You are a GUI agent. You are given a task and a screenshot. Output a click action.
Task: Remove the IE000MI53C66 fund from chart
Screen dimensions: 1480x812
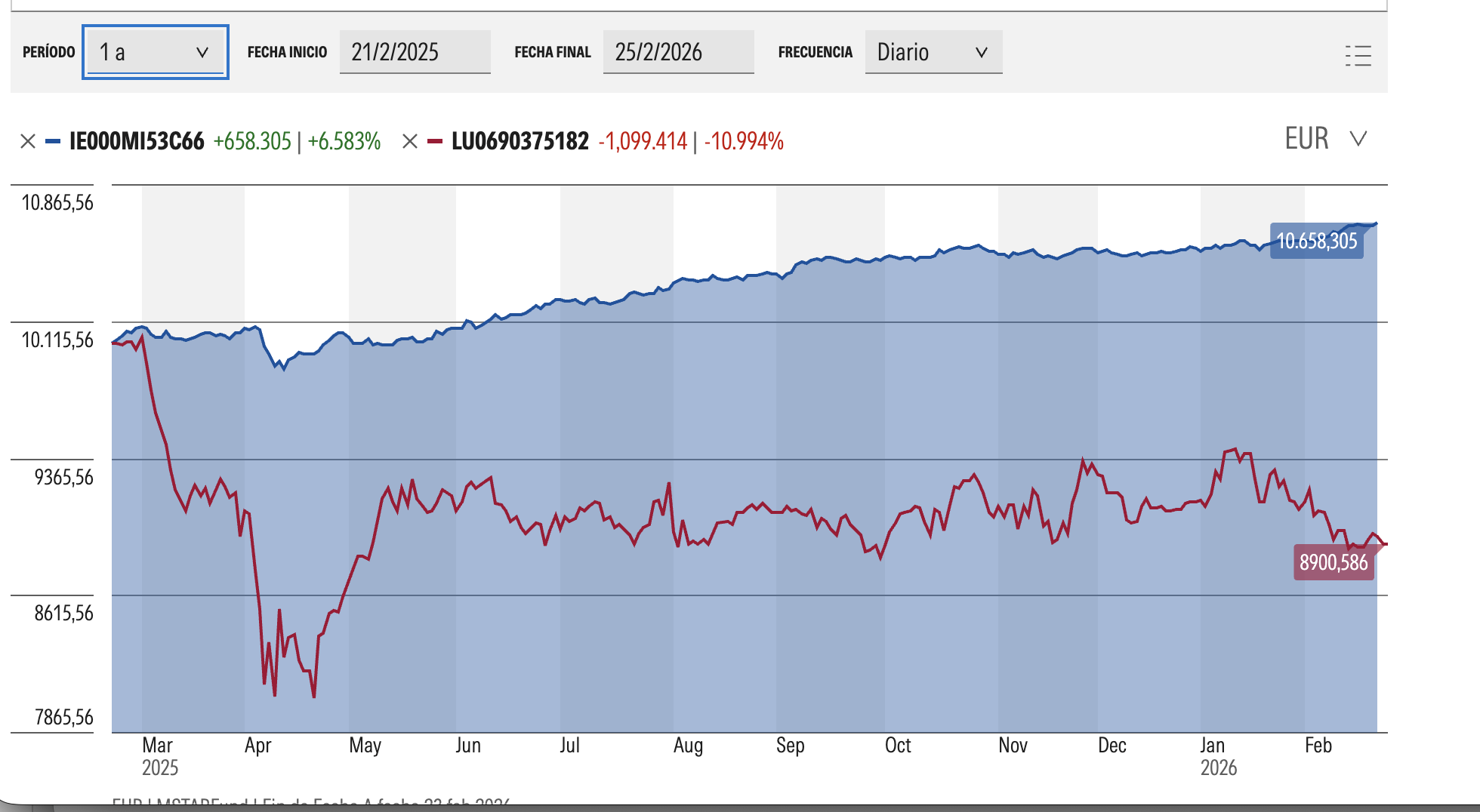[x=28, y=141]
